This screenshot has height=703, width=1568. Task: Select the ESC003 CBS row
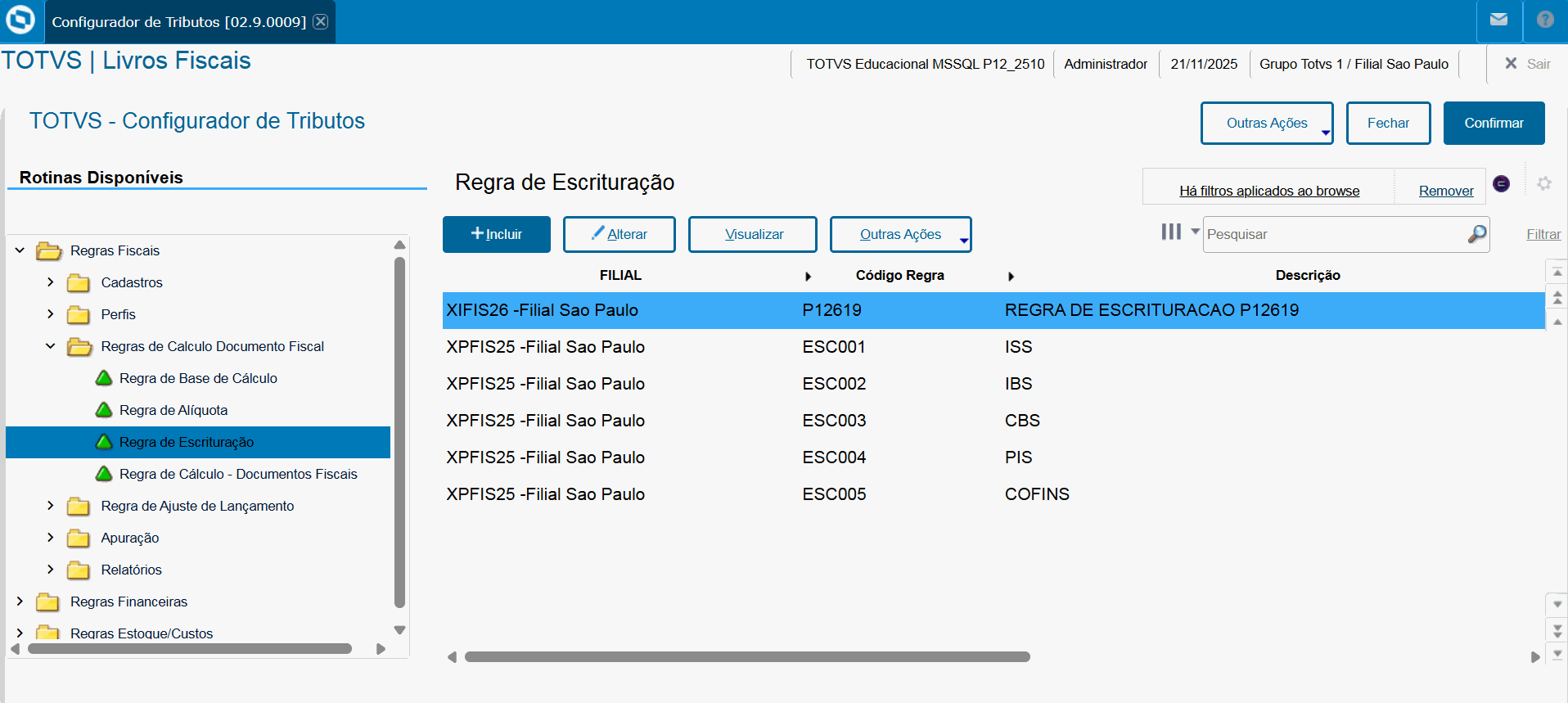(x=994, y=421)
